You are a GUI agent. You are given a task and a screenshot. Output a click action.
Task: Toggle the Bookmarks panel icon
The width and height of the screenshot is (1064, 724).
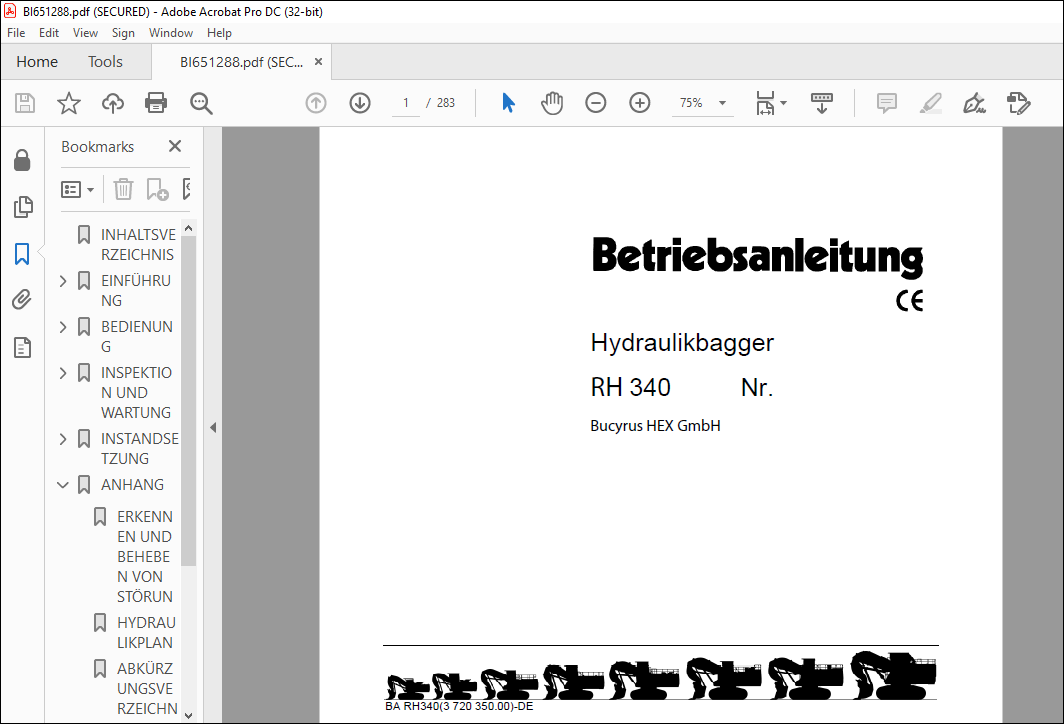click(x=22, y=254)
